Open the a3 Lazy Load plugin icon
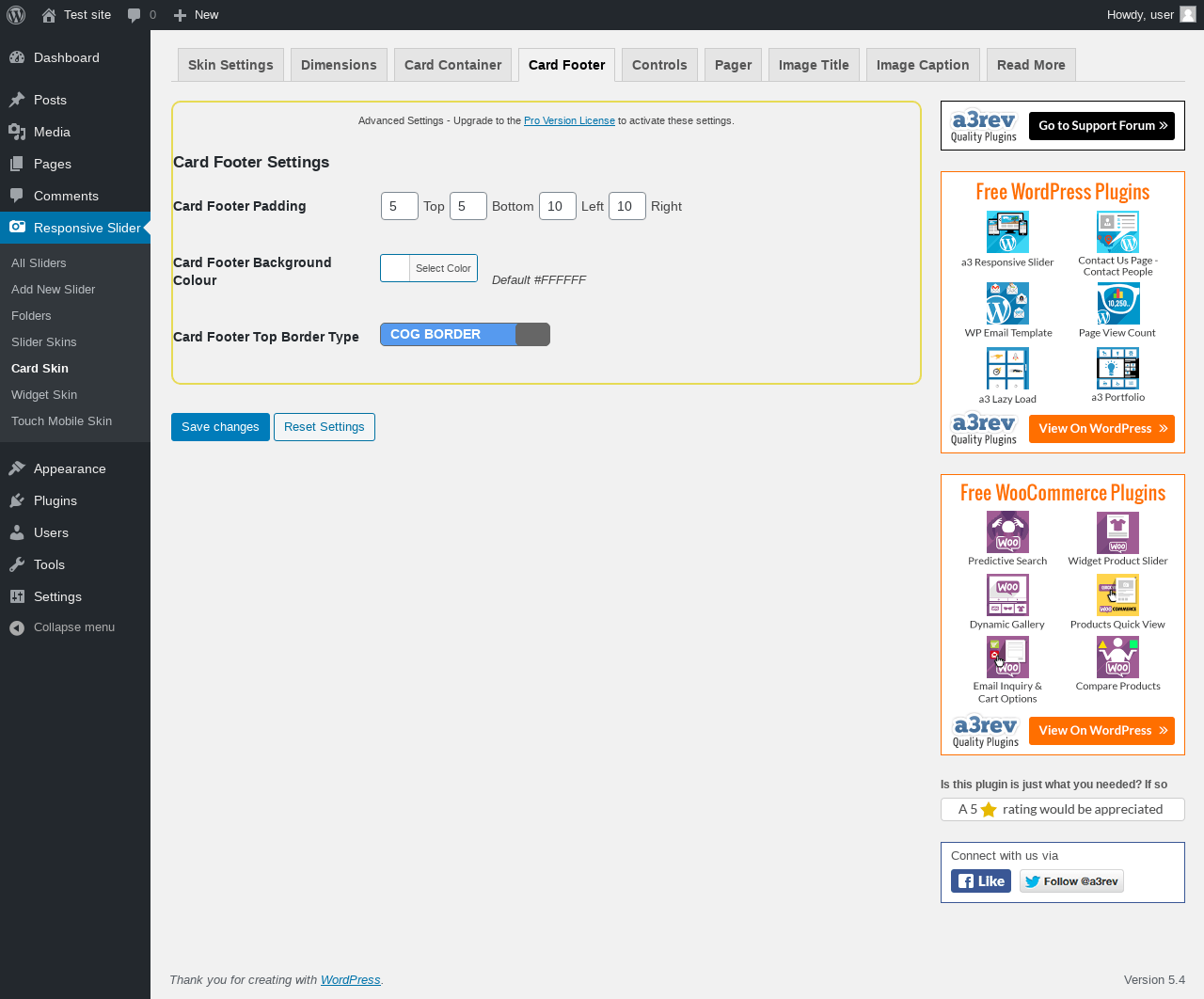The image size is (1204, 999). pyautogui.click(x=1007, y=369)
